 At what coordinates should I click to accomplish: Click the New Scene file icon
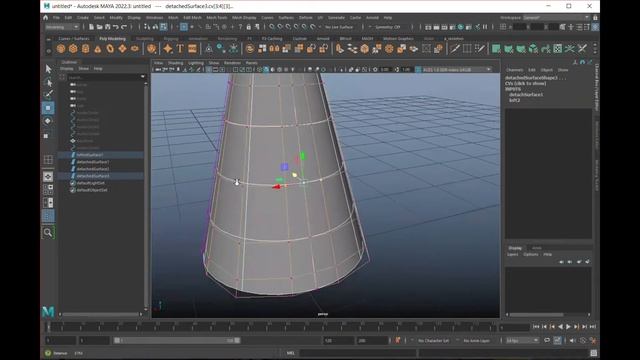pyautogui.click(x=91, y=27)
